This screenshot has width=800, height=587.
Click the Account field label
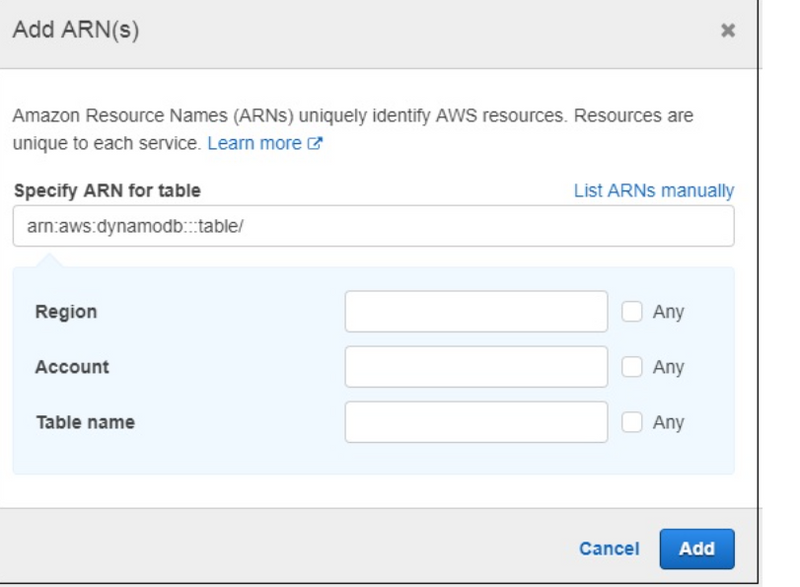pos(72,367)
